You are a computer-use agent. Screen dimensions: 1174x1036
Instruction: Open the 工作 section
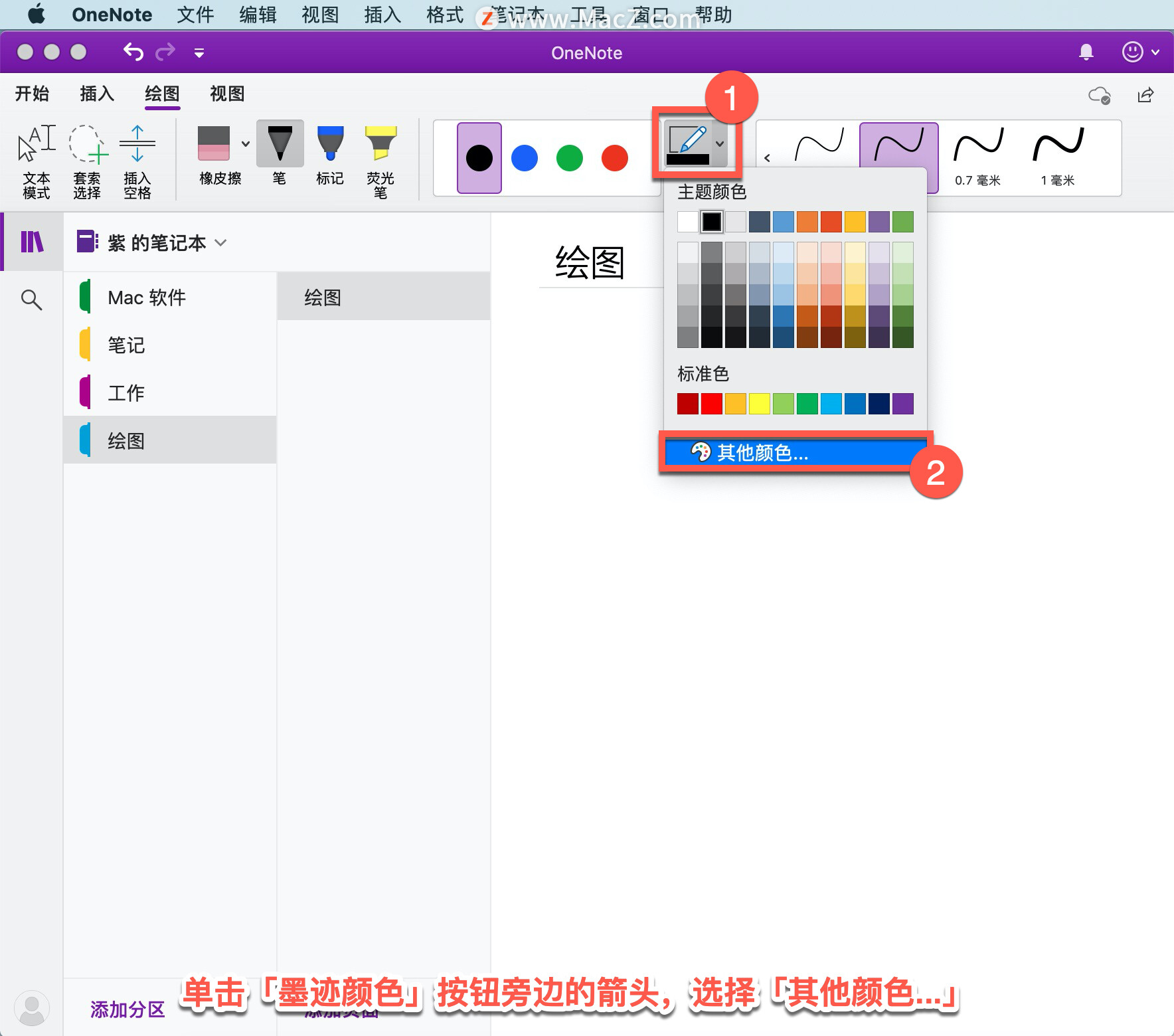[x=170, y=392]
